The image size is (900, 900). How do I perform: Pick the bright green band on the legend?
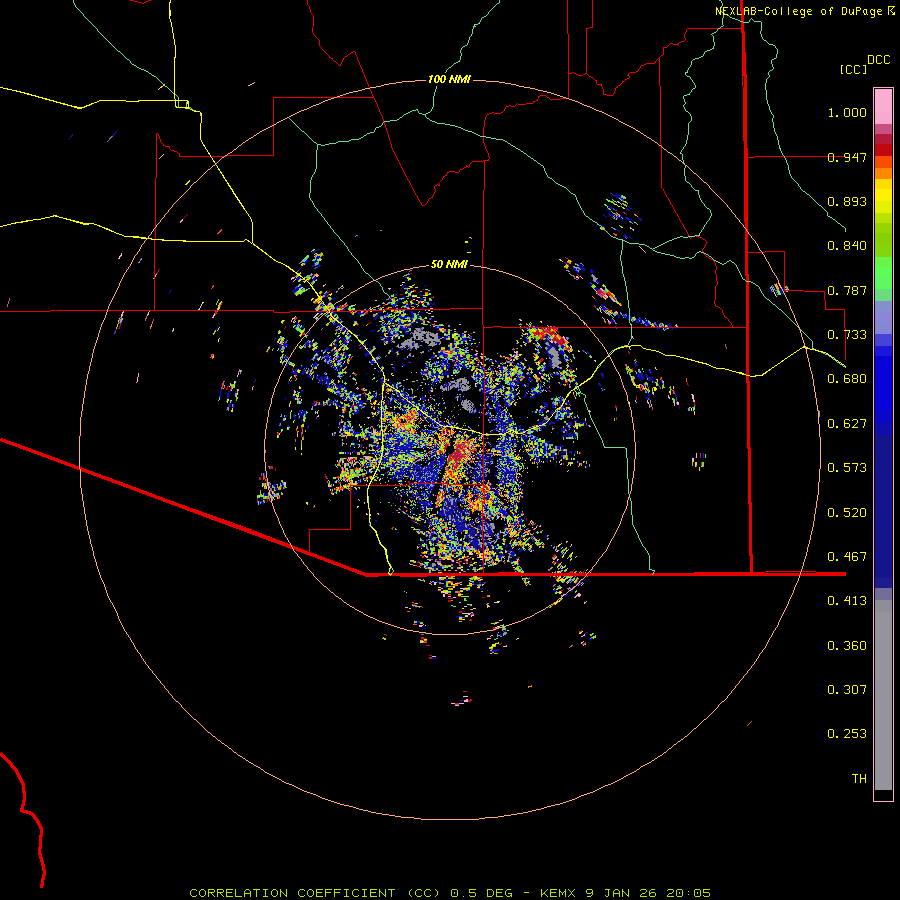(x=883, y=272)
